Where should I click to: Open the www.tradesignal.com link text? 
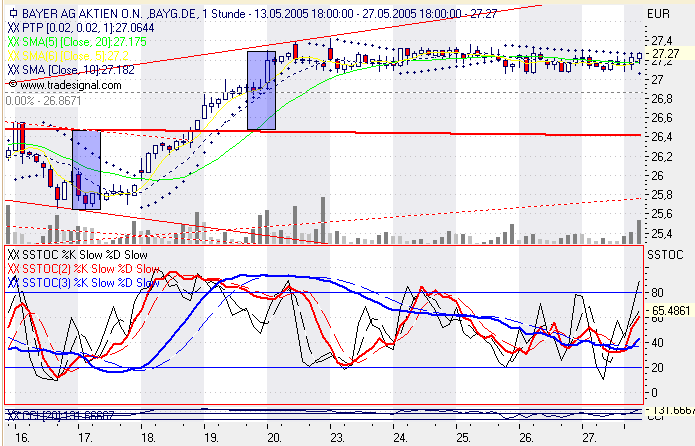[x=71, y=85]
